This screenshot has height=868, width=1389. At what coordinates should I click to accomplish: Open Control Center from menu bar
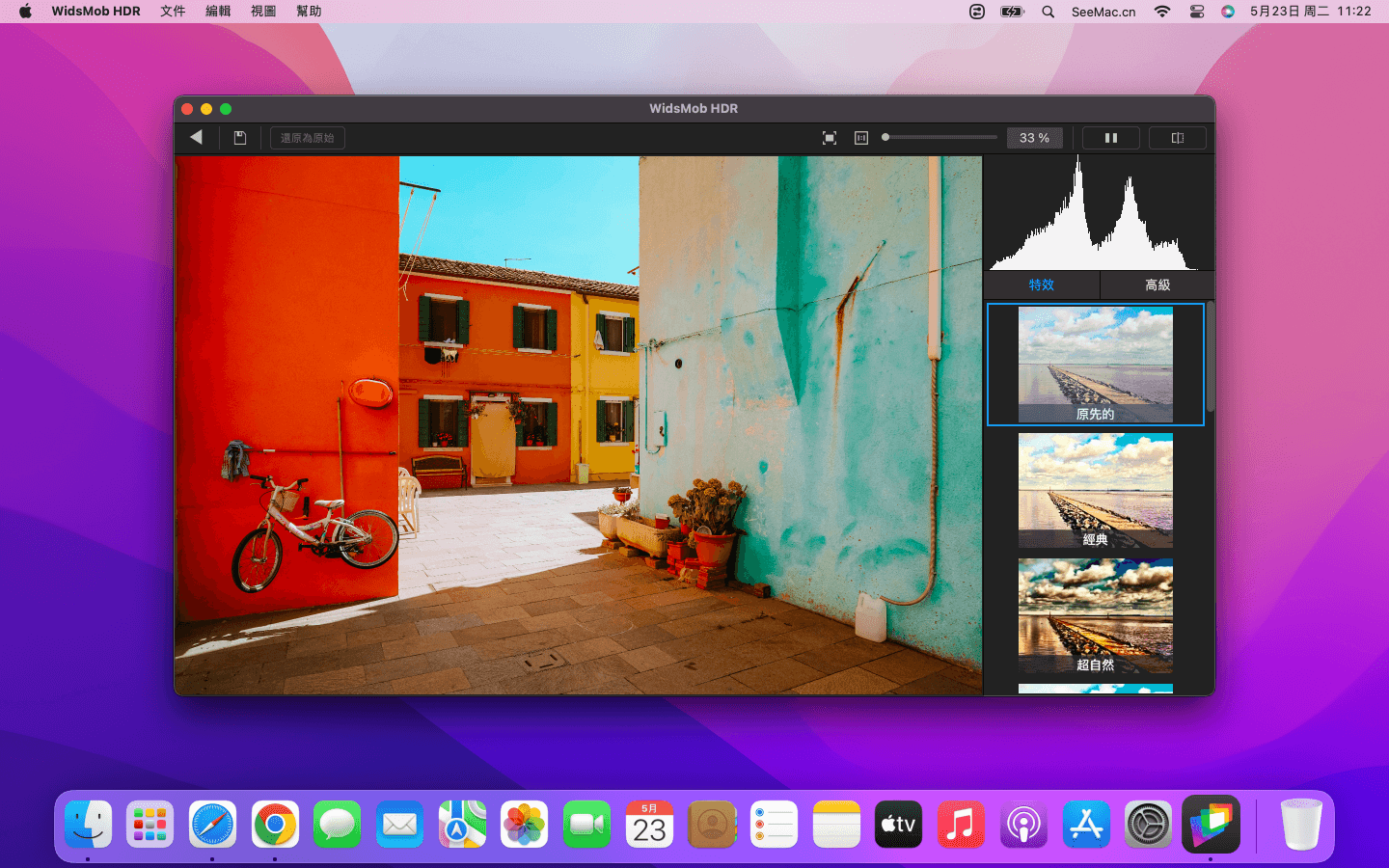coord(1197,12)
